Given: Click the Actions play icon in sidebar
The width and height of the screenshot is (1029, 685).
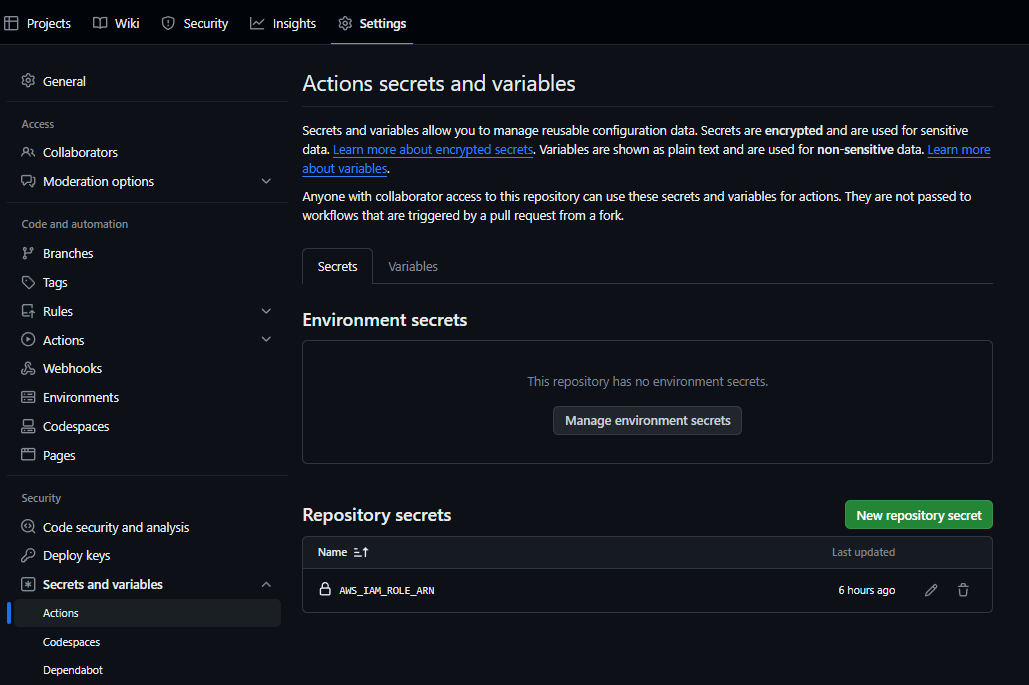Looking at the screenshot, I should (28, 339).
